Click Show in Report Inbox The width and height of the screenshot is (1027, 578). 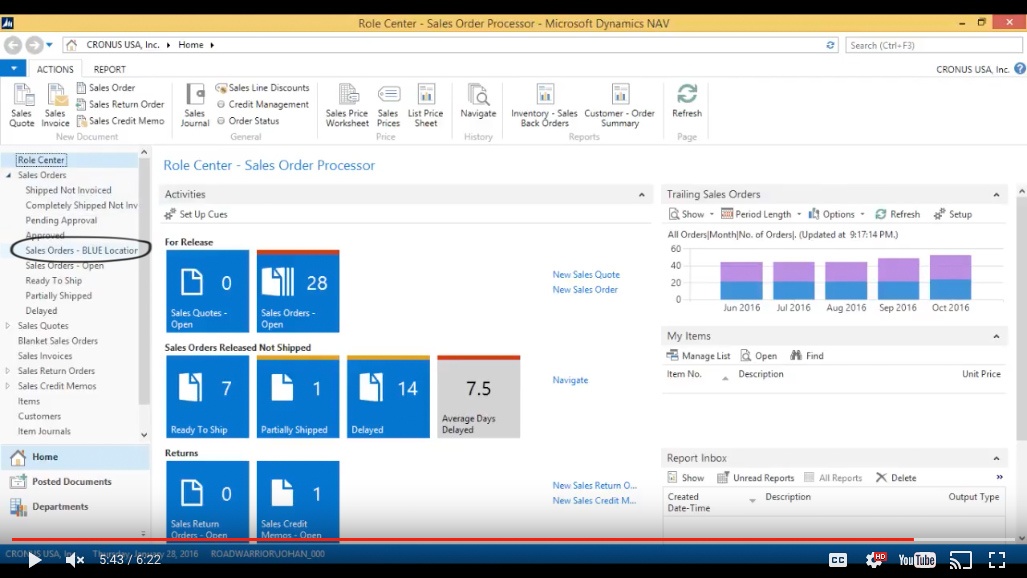pos(686,478)
